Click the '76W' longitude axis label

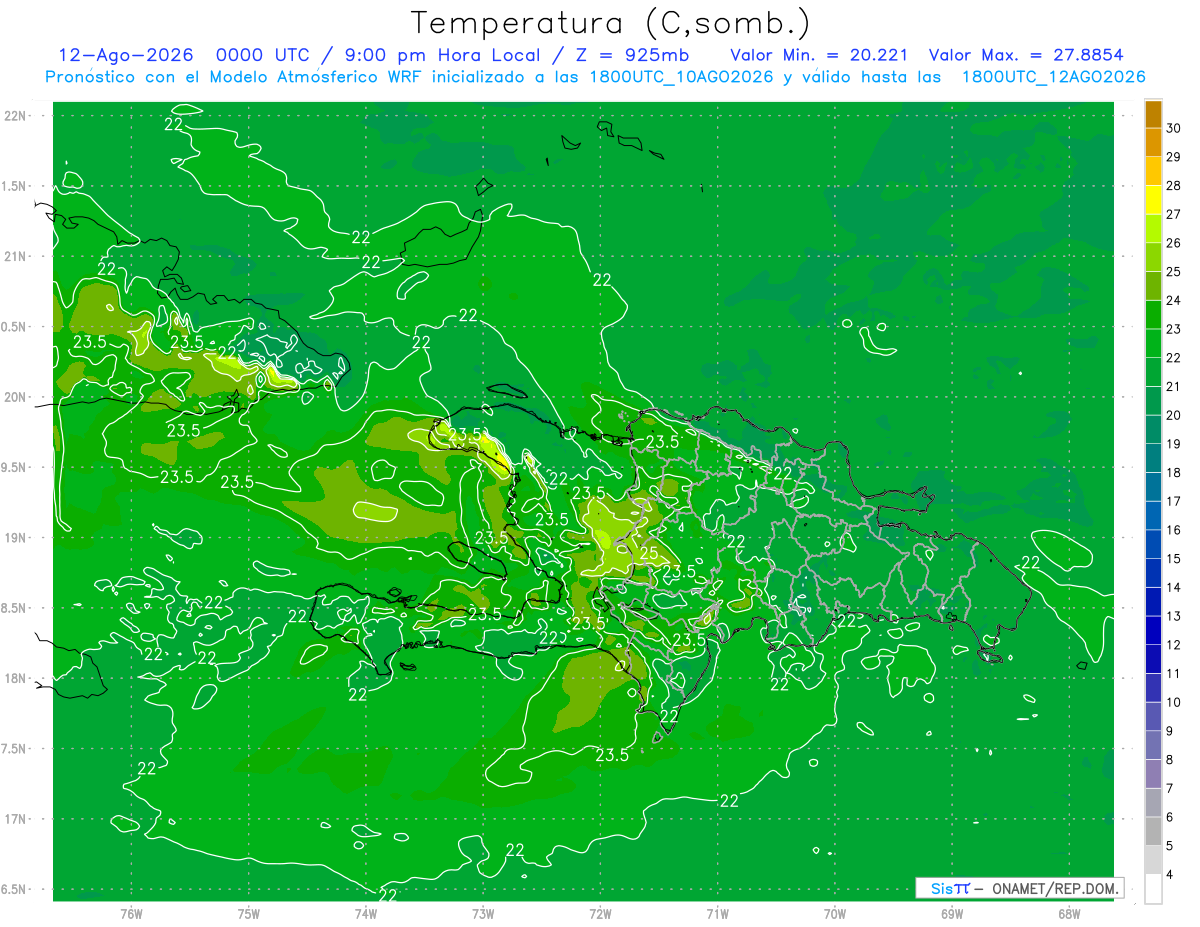click(x=131, y=913)
